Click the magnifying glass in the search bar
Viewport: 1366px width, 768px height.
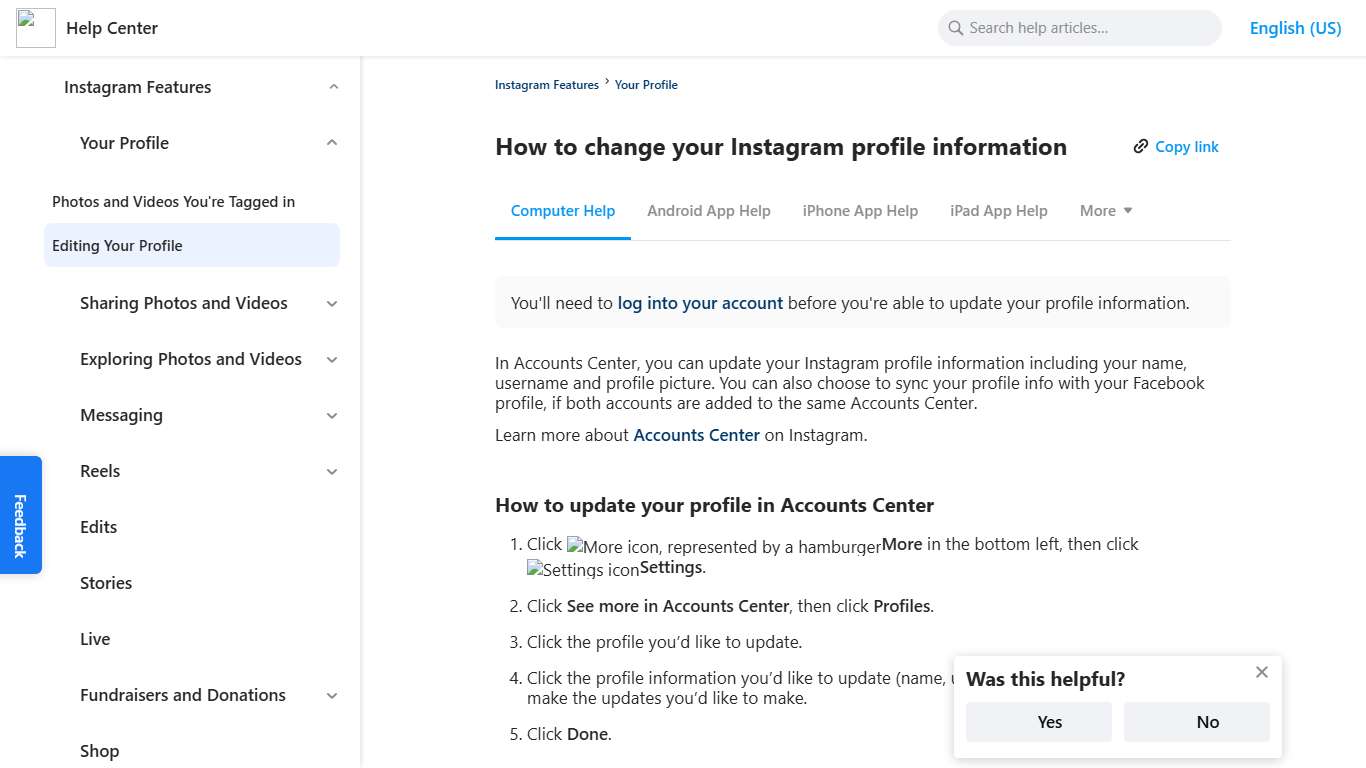(955, 28)
